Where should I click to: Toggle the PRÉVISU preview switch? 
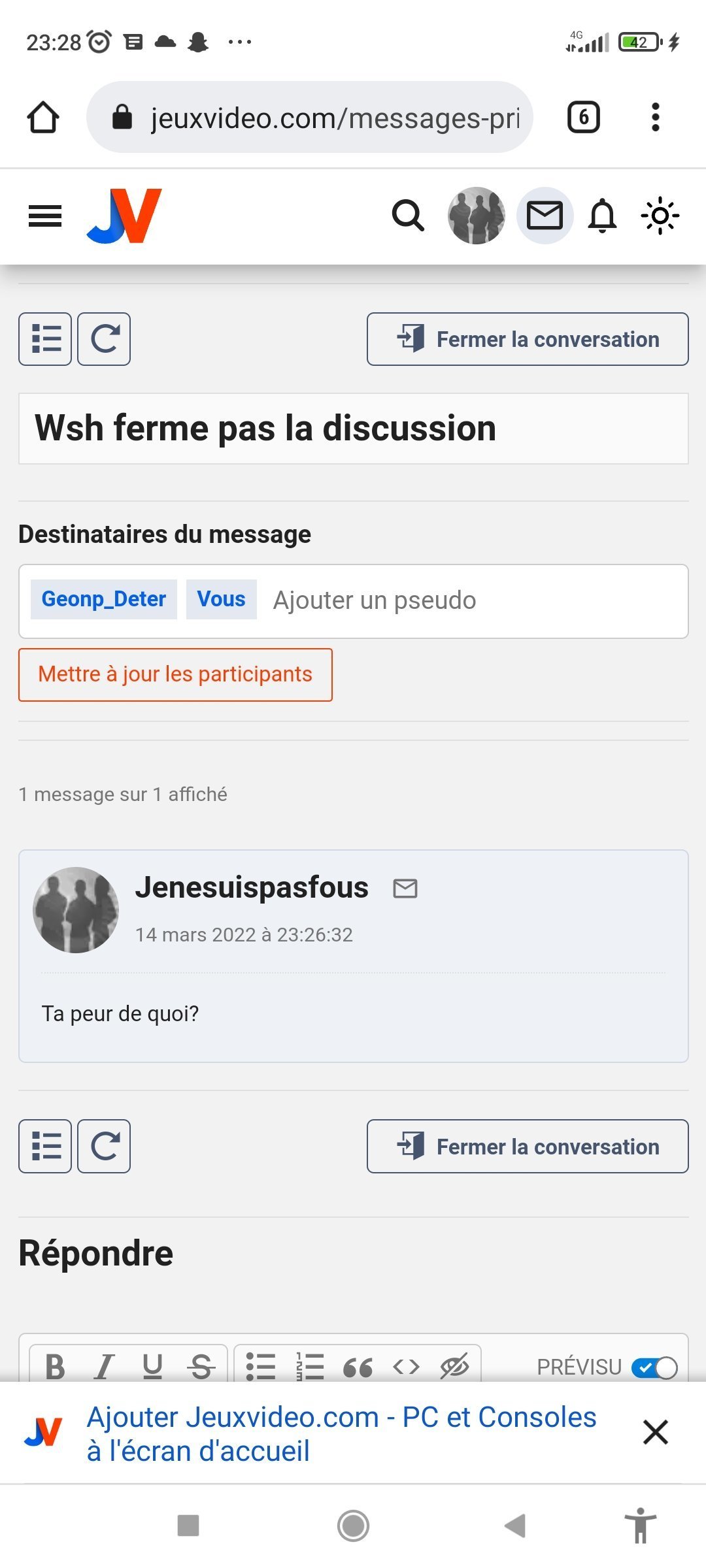(654, 1367)
